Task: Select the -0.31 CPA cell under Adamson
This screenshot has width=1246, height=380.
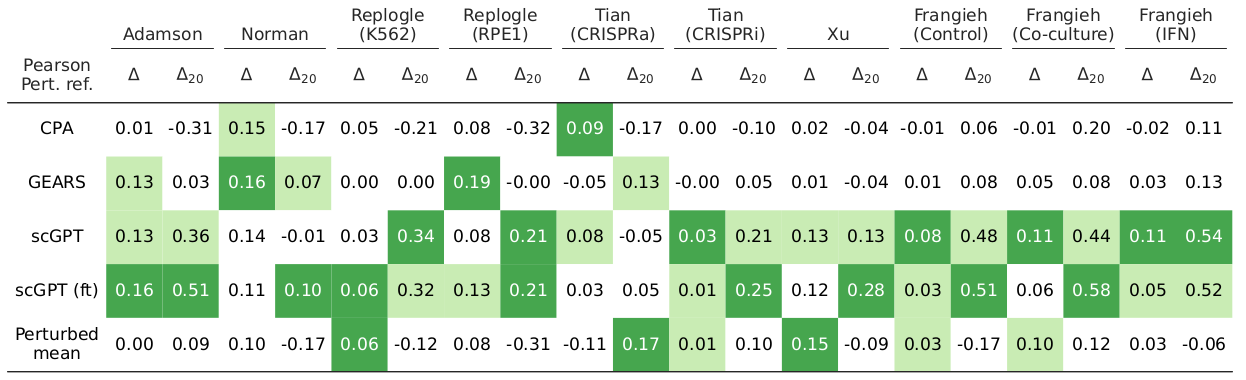Action: pos(190,128)
